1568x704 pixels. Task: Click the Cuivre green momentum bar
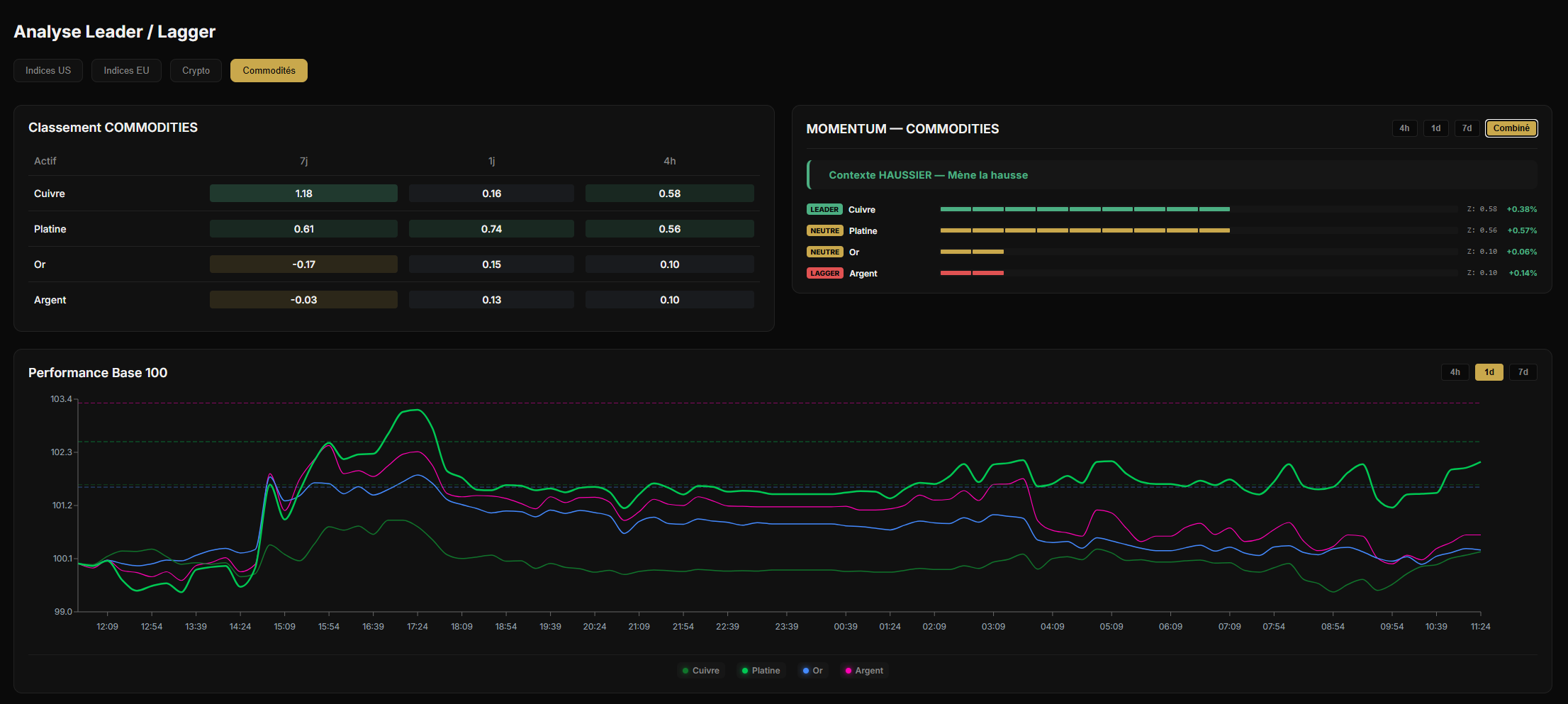1085,209
